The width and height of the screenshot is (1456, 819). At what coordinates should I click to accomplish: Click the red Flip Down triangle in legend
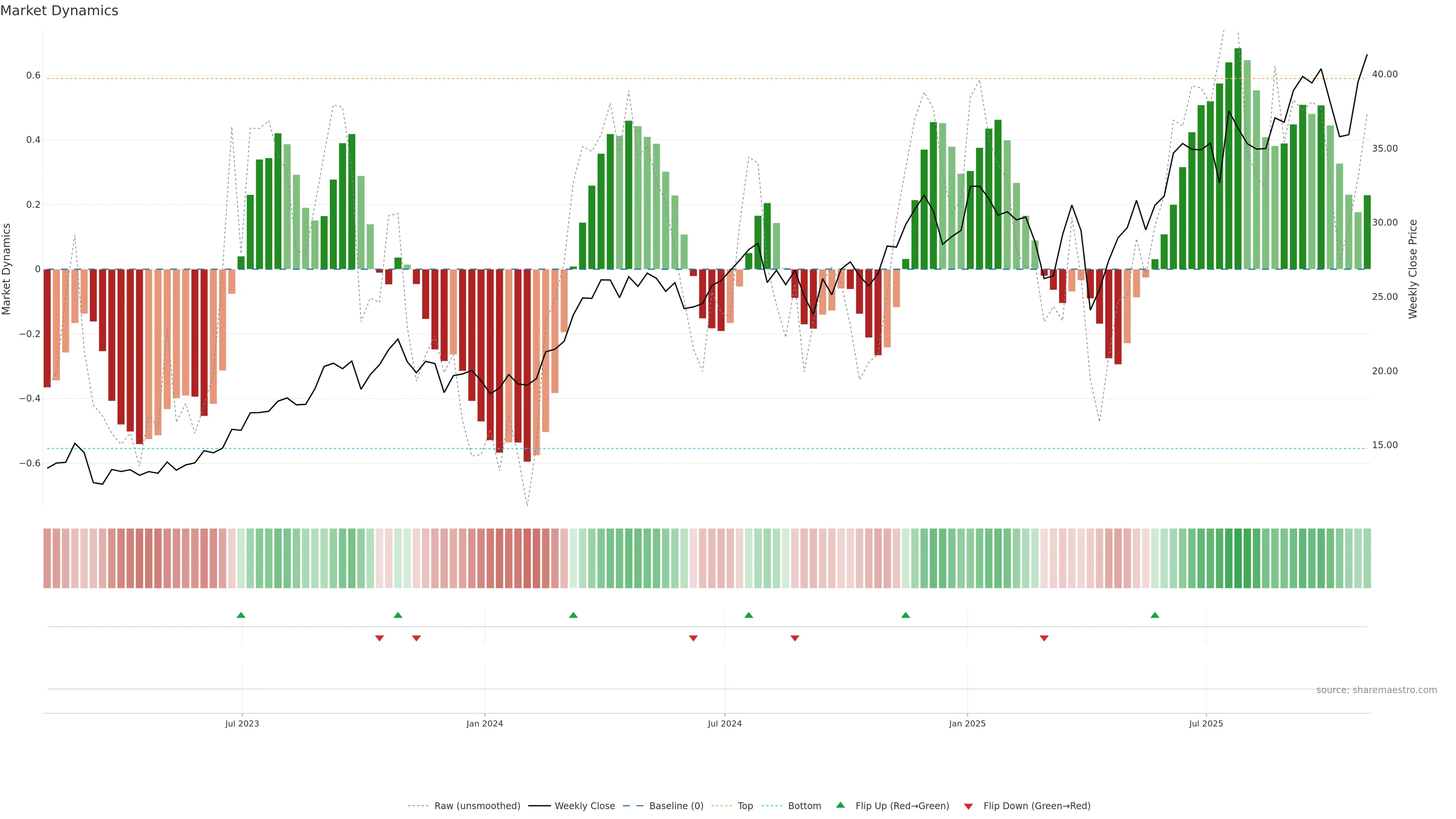968,806
